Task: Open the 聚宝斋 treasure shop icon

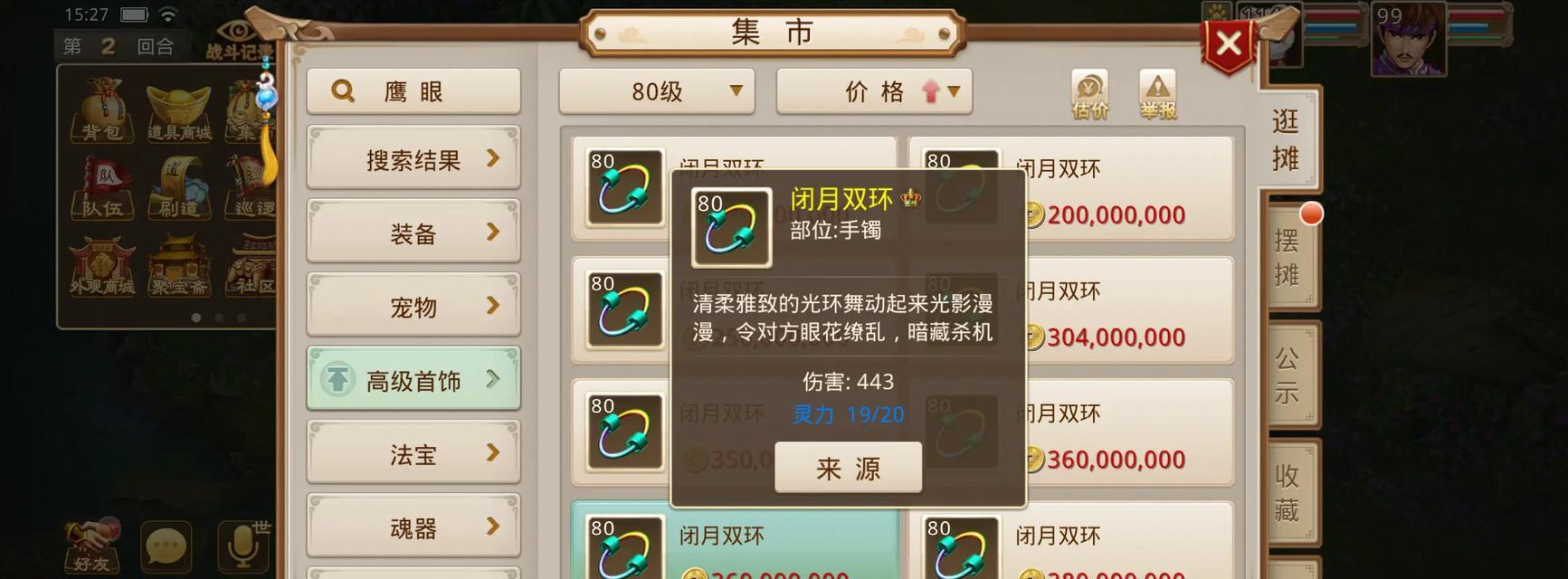Action: (179, 266)
